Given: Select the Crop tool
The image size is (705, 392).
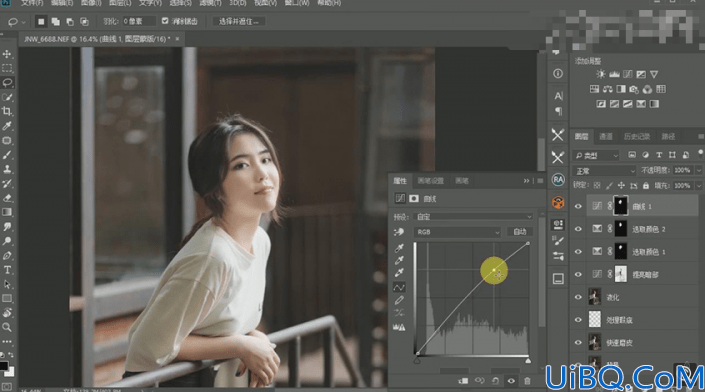Looking at the screenshot, I should click(7, 111).
